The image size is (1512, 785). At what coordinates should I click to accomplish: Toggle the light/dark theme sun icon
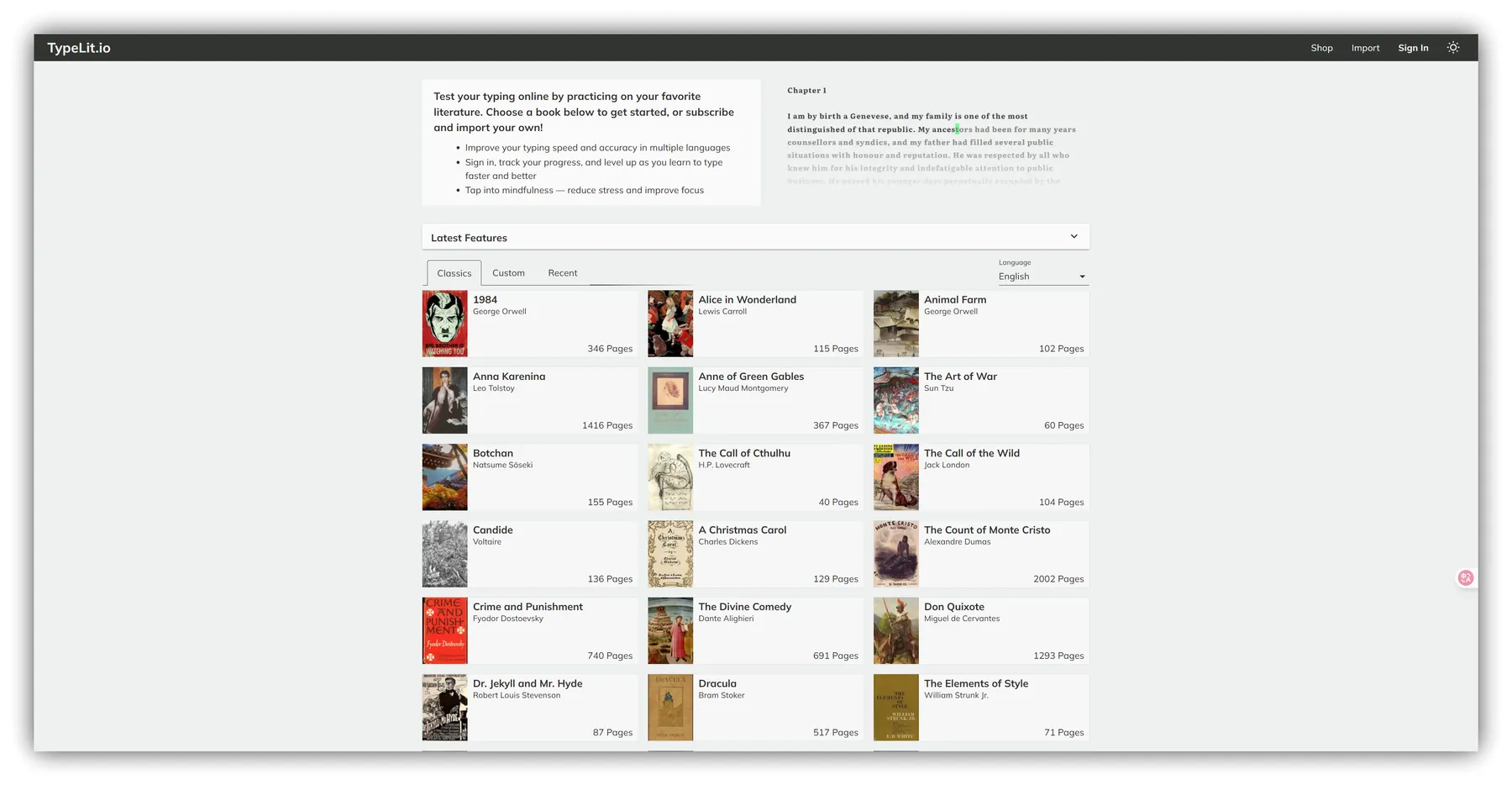pyautogui.click(x=1452, y=48)
